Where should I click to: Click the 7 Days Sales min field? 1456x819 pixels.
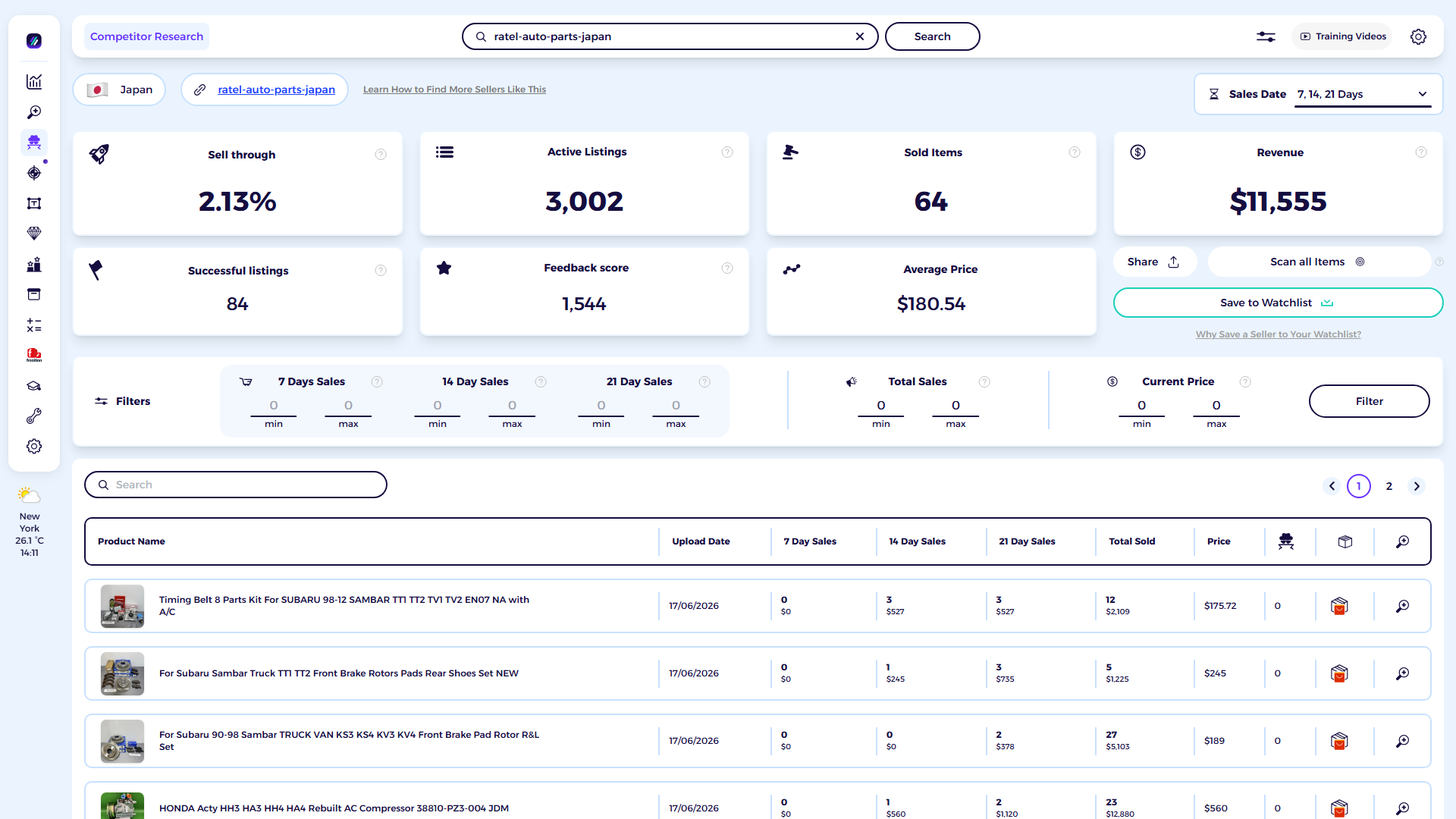click(x=274, y=406)
